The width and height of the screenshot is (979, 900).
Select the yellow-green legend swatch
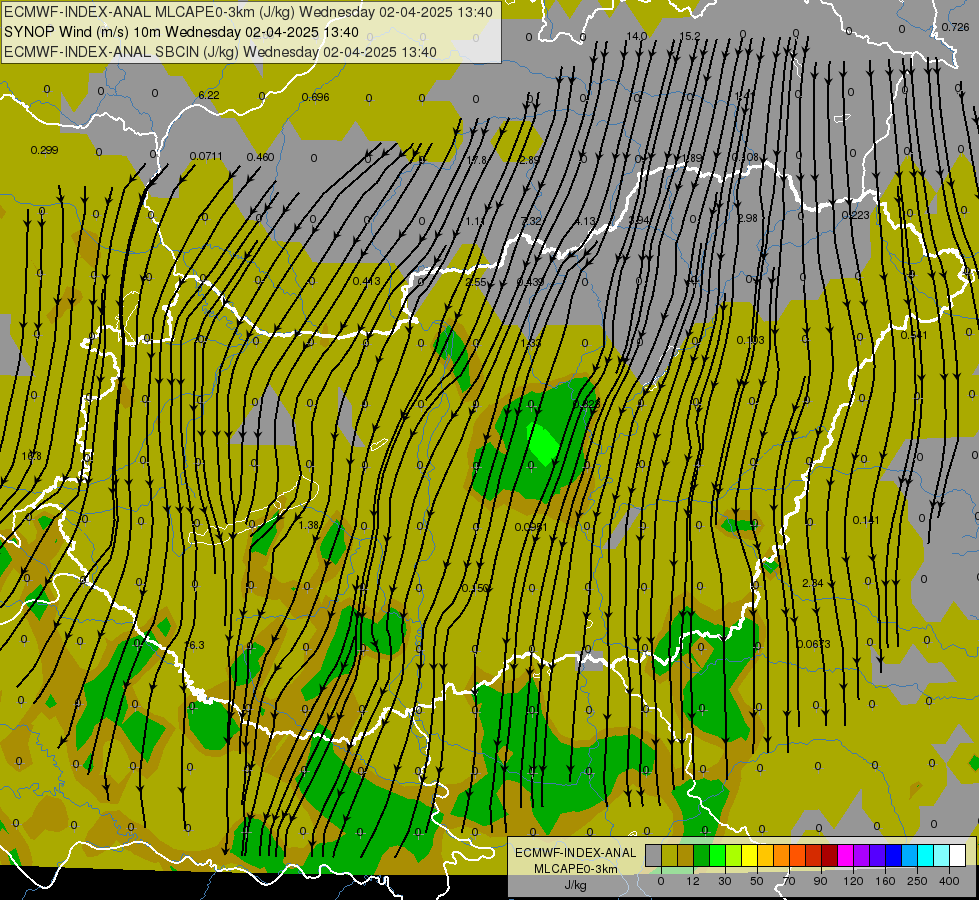click(x=734, y=855)
